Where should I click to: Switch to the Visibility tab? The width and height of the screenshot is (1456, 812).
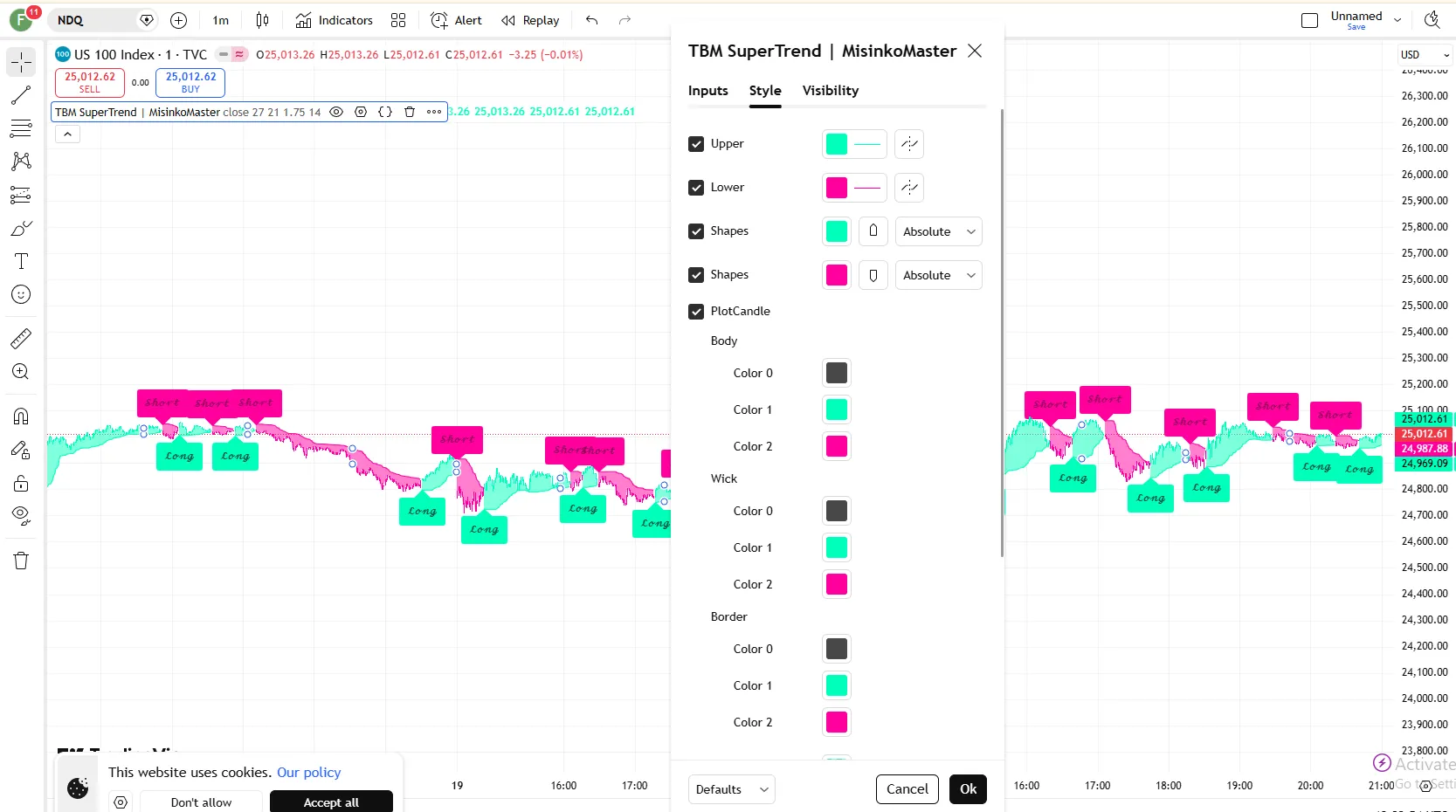tap(831, 91)
